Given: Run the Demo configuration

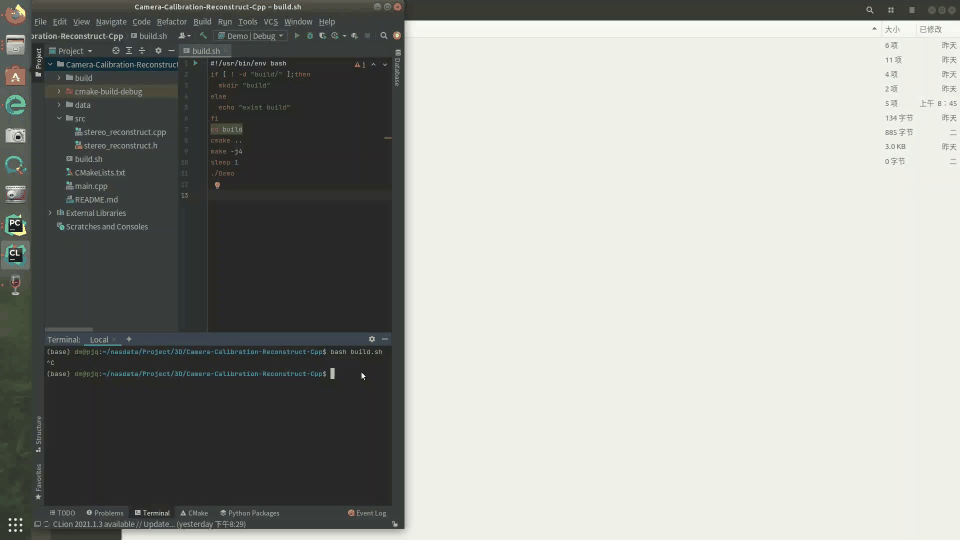Looking at the screenshot, I should (297, 36).
